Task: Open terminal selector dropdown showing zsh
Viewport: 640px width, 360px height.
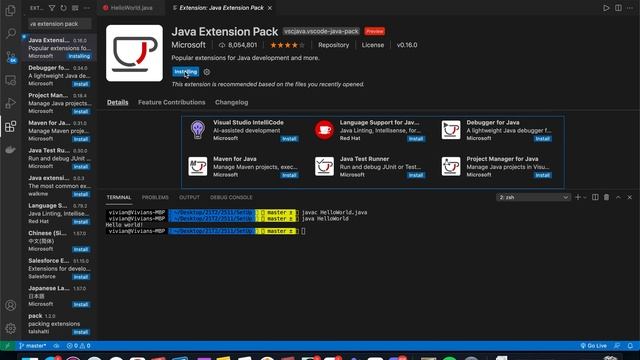Action: [533, 197]
